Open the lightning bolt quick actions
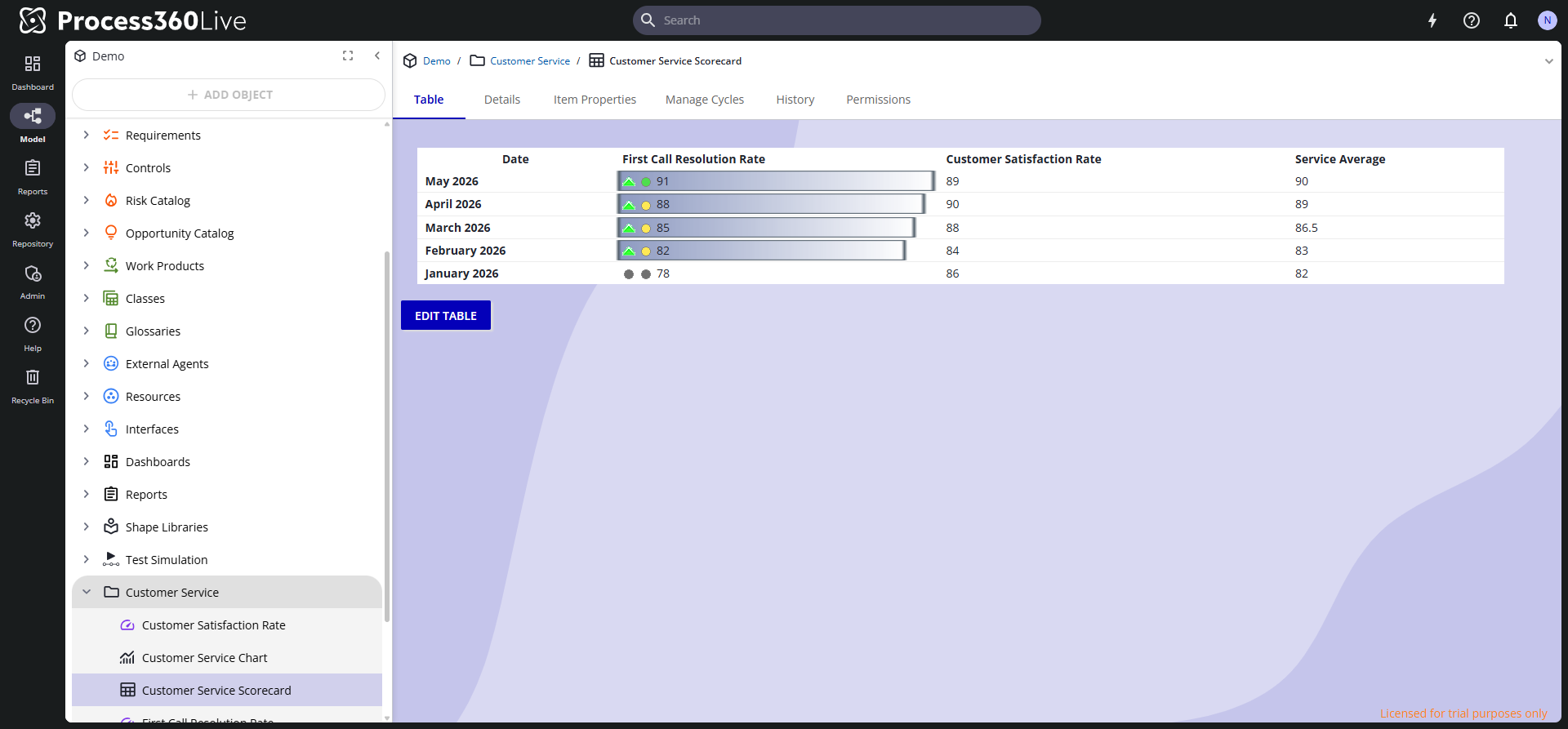The height and width of the screenshot is (729, 1568). pyautogui.click(x=1432, y=20)
